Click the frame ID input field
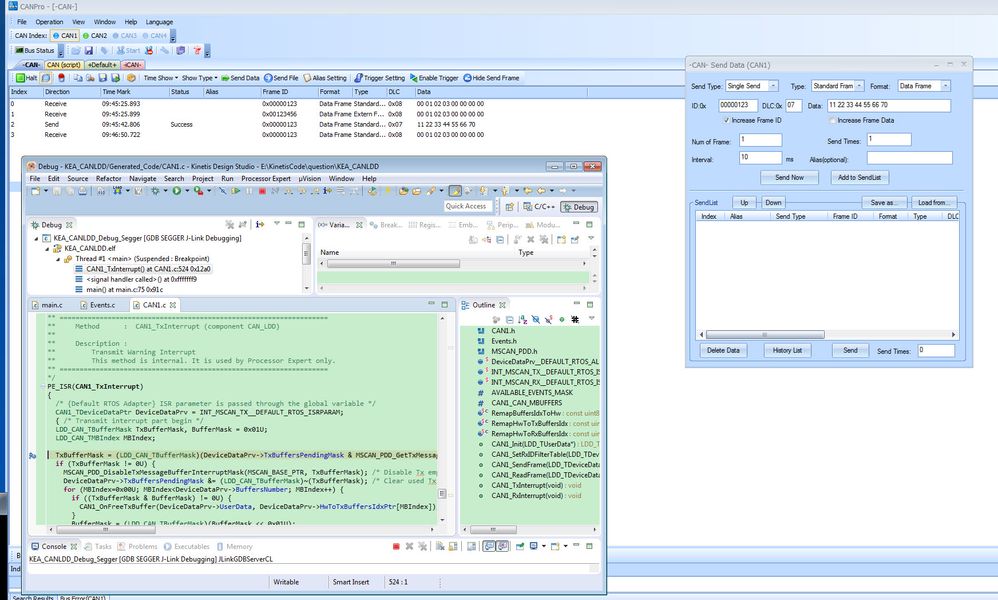Viewport: 998px width, 600px height. coord(738,105)
